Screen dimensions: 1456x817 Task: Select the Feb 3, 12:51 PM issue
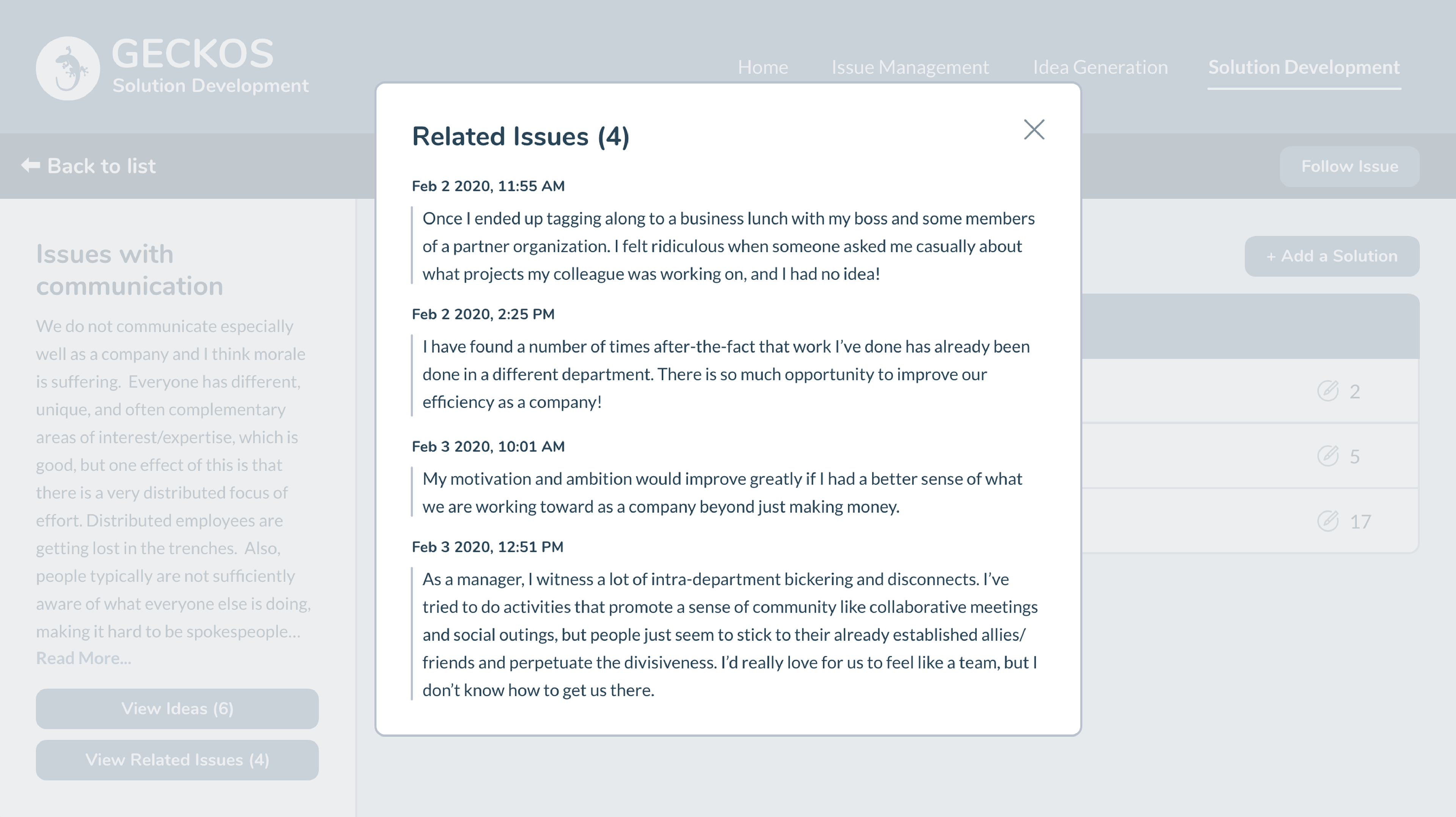pos(729,634)
